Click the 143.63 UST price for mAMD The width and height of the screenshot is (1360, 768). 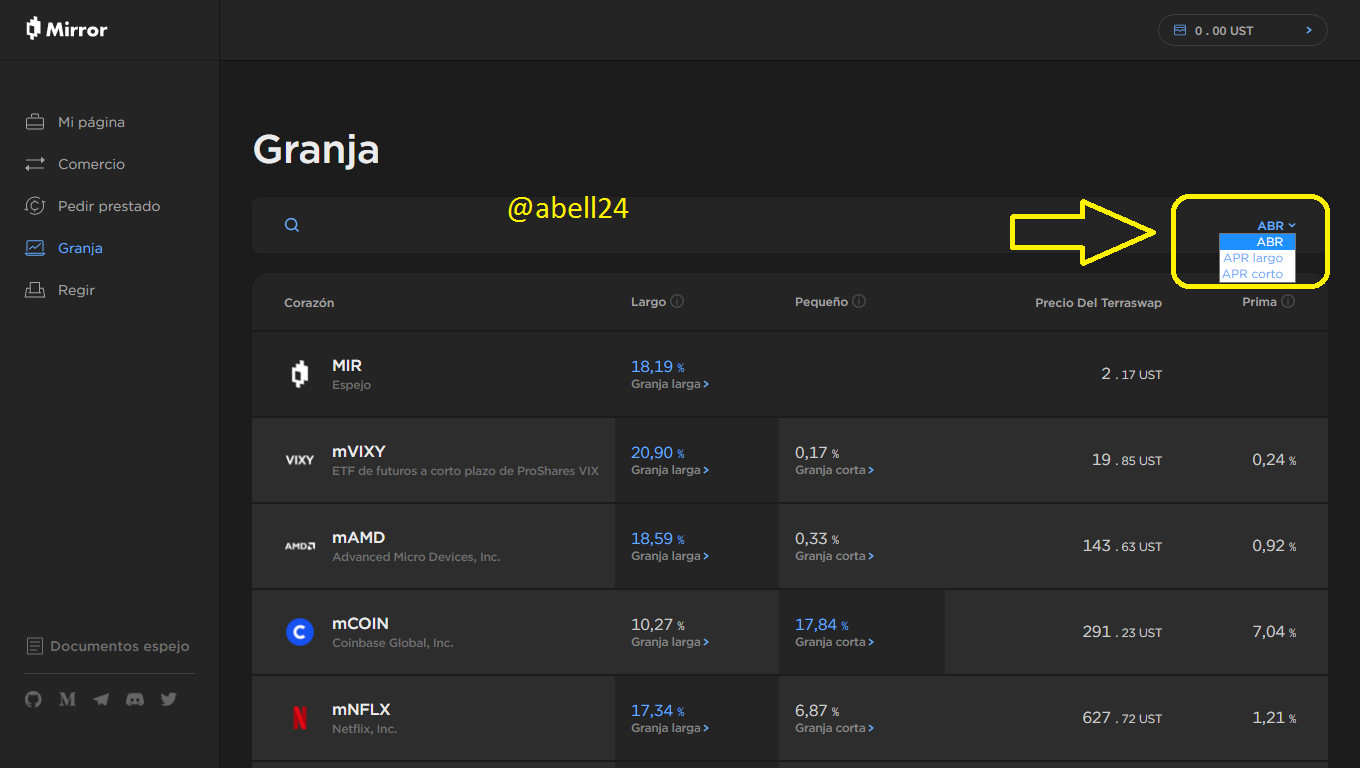(1123, 546)
